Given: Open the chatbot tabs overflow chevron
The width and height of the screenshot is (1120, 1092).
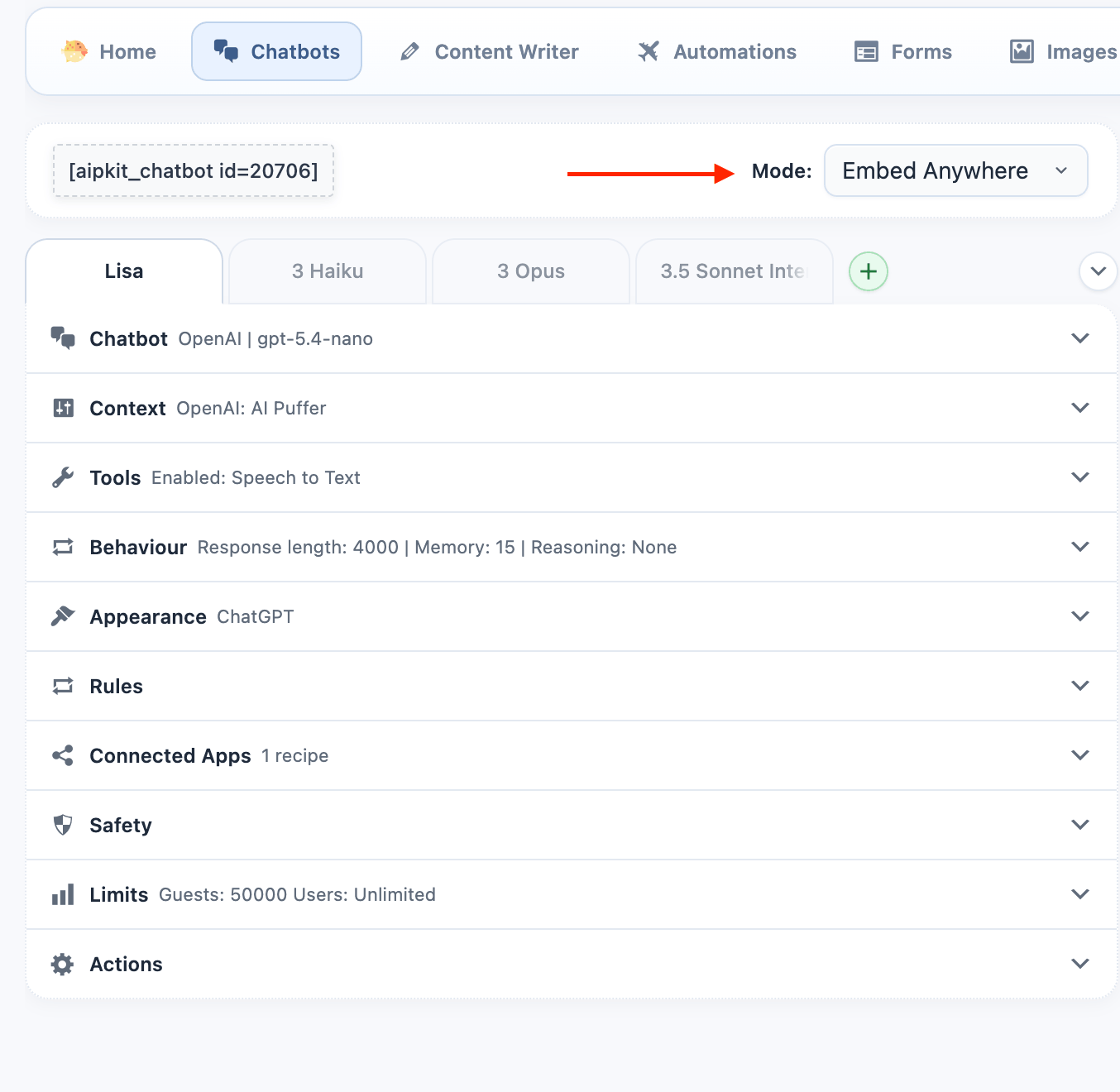Looking at the screenshot, I should click(x=1098, y=271).
